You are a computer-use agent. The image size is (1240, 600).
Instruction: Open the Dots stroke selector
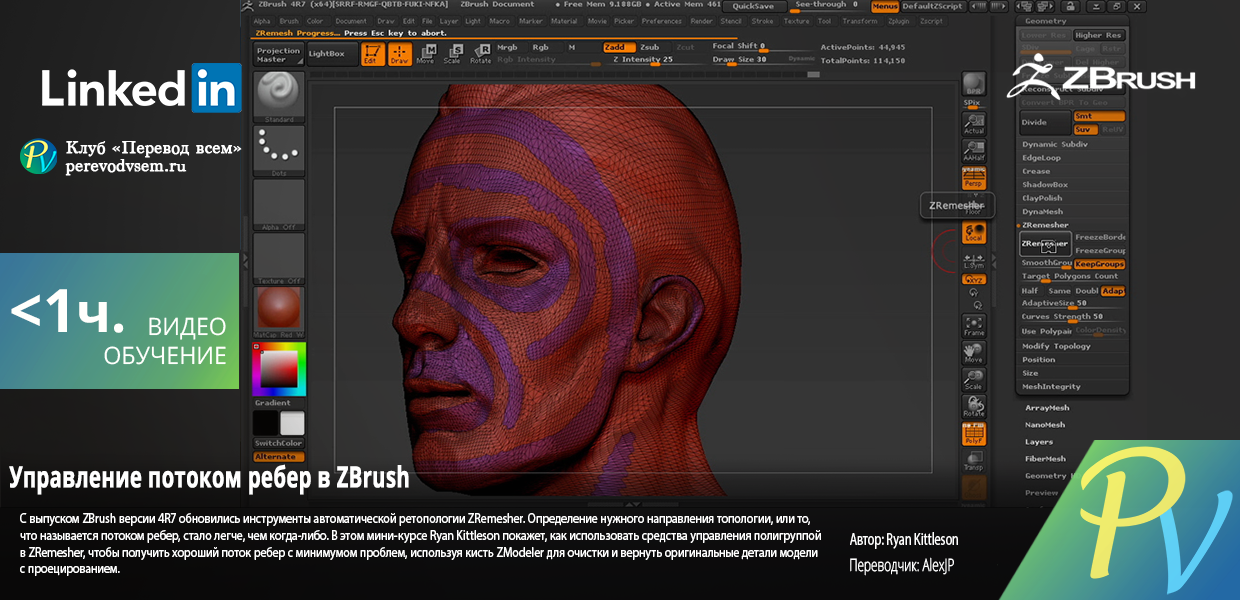pyautogui.click(x=279, y=151)
